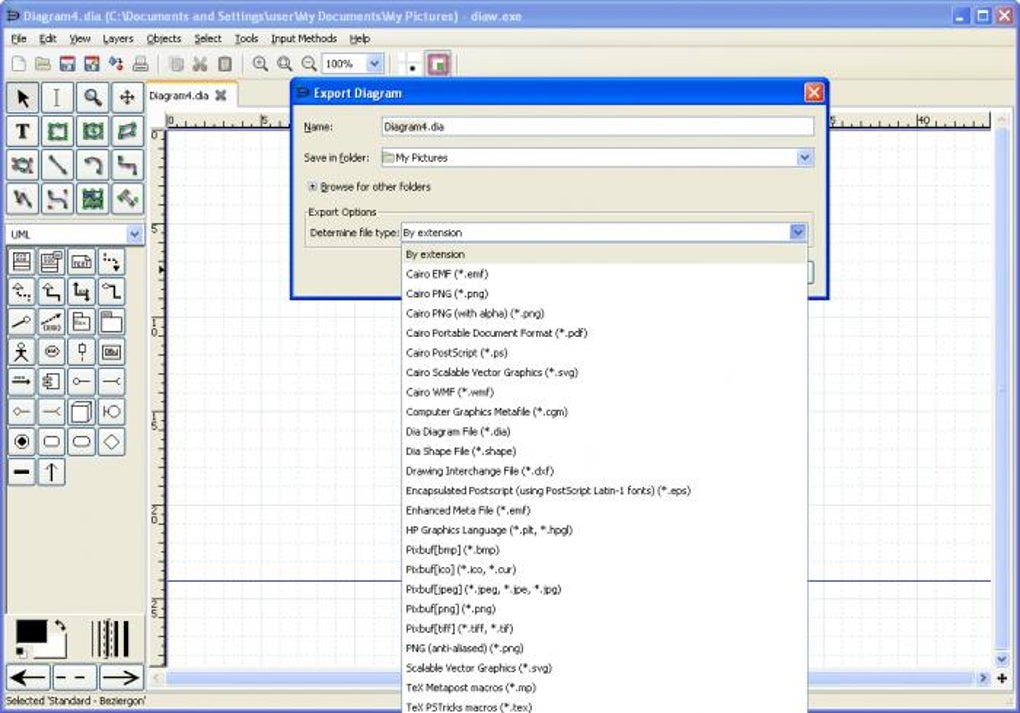
Task: Click the UML Actor shape
Action: pos(22,351)
